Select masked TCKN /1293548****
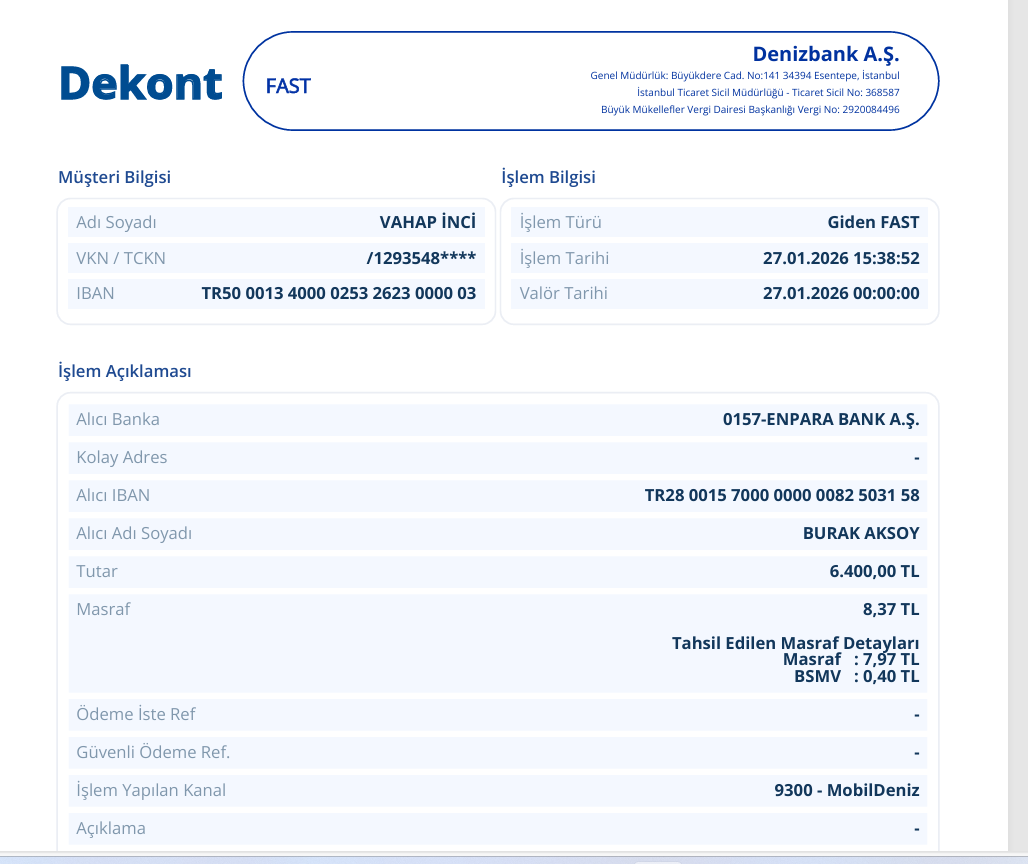Screen dimensions: 1028x864 point(421,258)
